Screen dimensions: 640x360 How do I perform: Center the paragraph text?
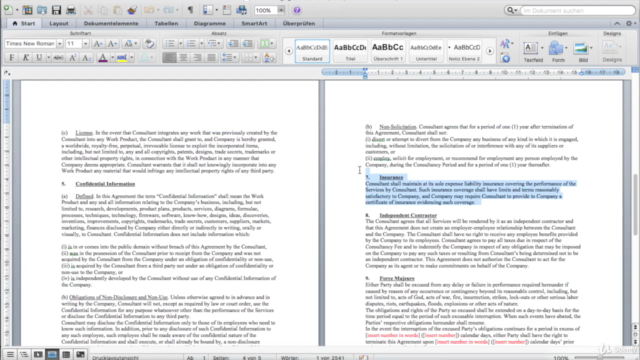[x=183, y=58]
